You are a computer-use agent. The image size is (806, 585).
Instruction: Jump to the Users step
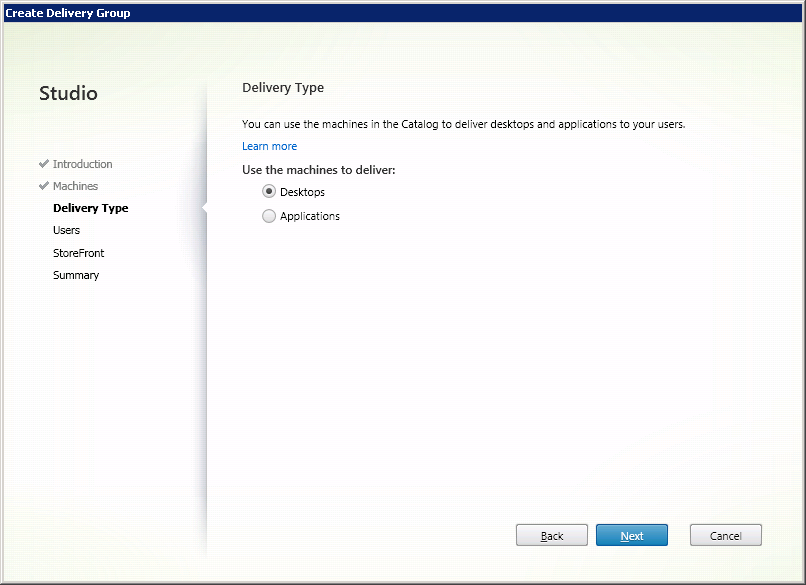[66, 230]
